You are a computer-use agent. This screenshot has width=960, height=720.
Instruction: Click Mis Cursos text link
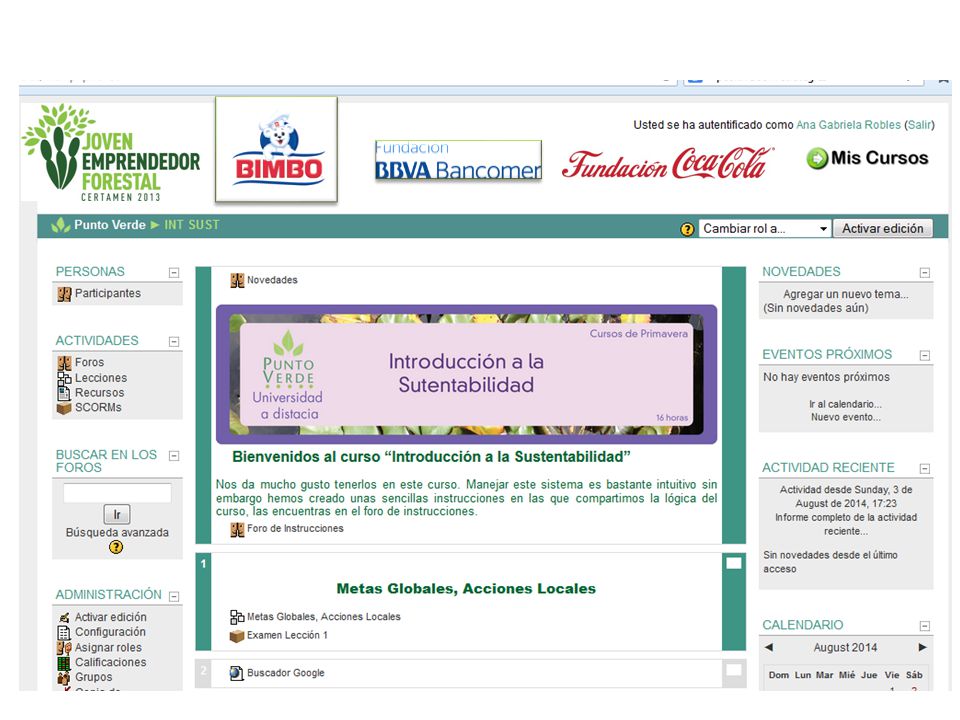[879, 158]
